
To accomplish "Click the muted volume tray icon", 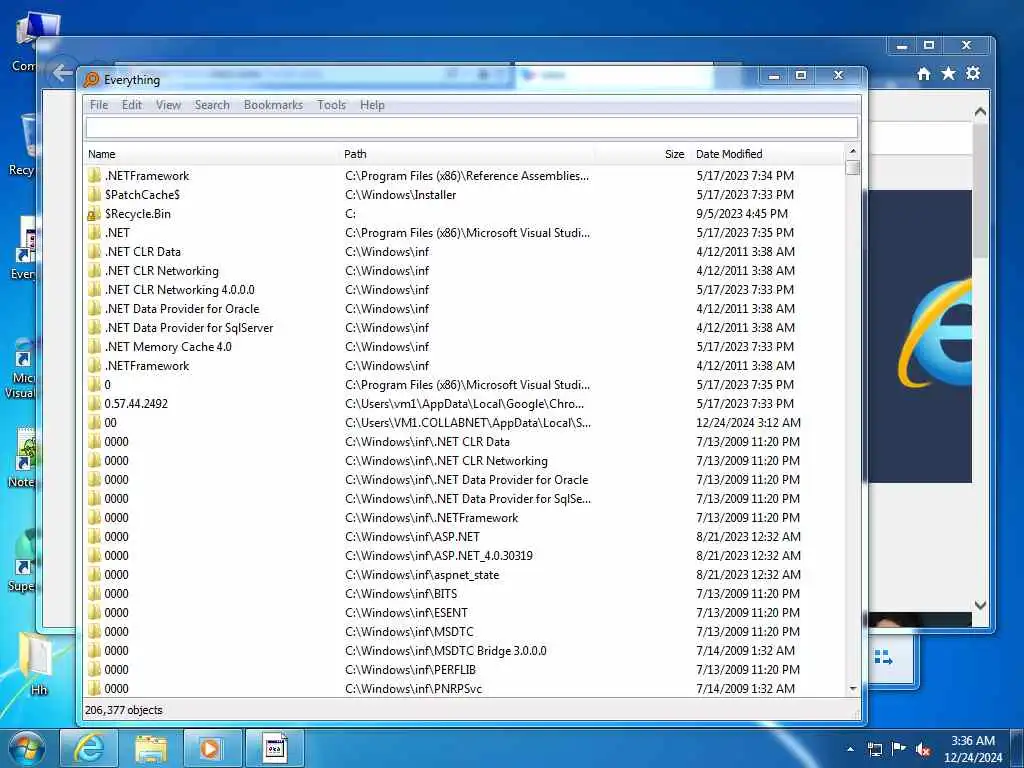I will [x=923, y=749].
